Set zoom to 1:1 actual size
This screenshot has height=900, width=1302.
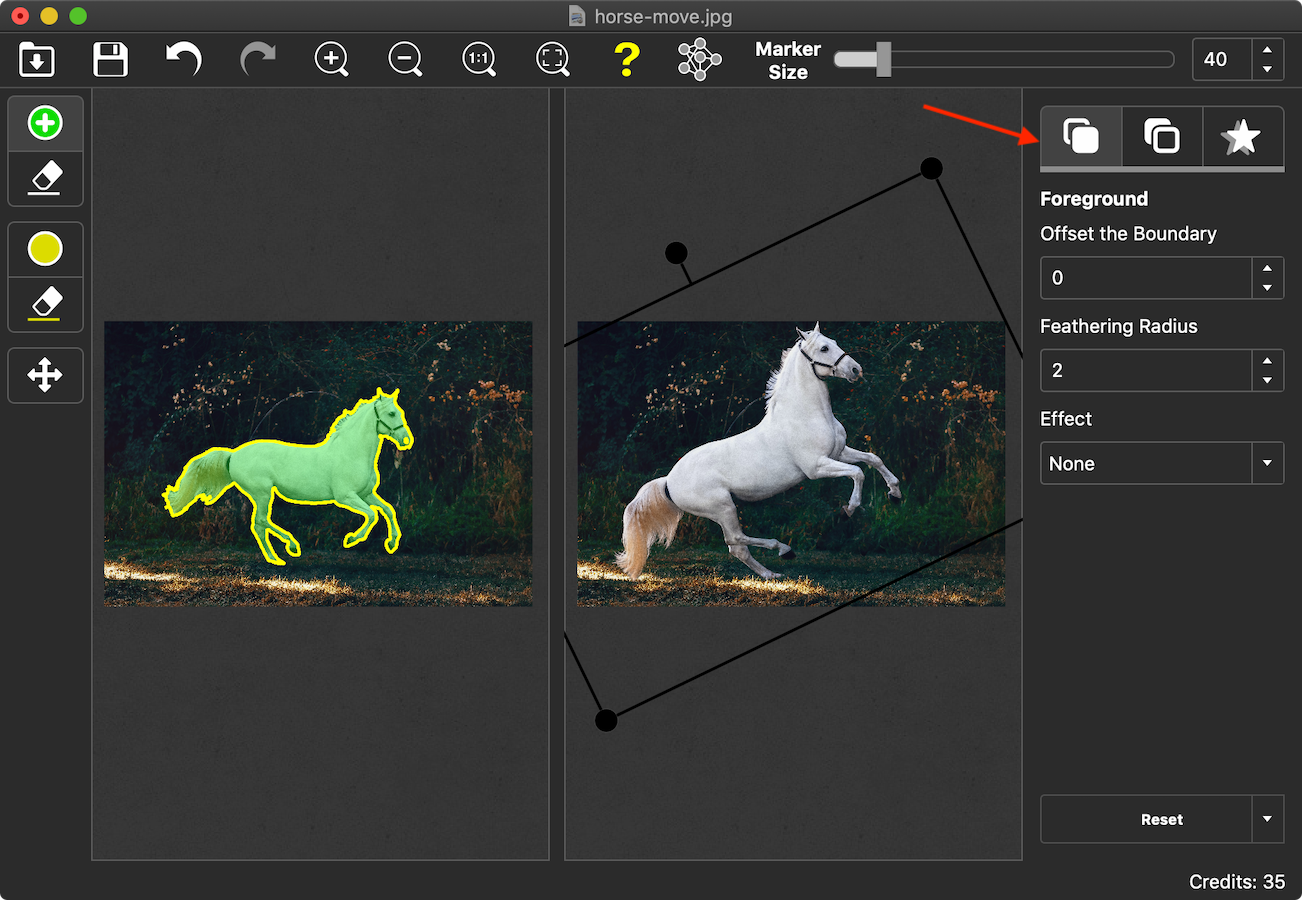coord(479,59)
